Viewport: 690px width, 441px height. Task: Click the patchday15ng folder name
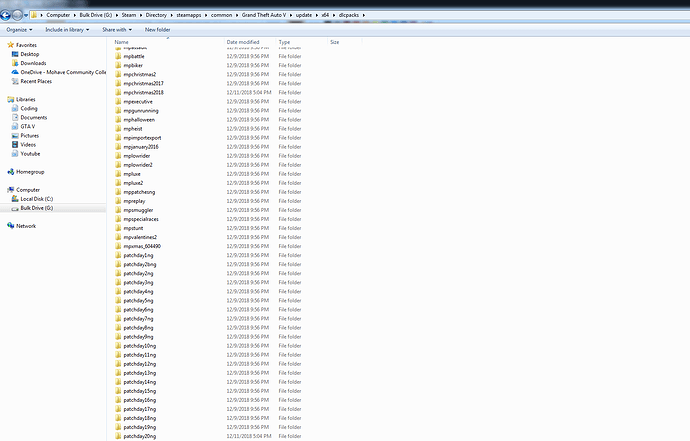[x=139, y=391]
